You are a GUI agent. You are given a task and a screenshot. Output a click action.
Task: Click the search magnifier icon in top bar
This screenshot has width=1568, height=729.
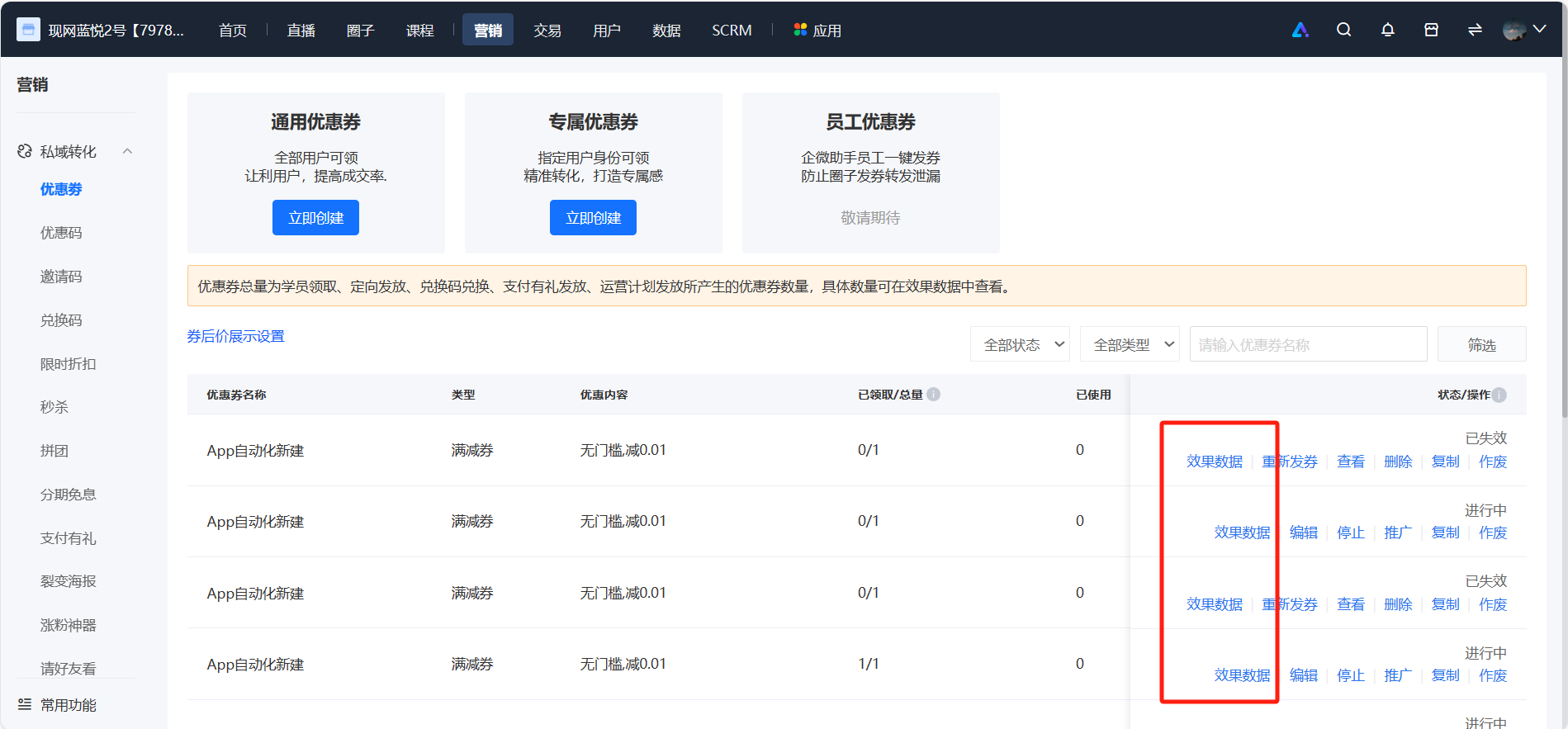click(x=1343, y=30)
